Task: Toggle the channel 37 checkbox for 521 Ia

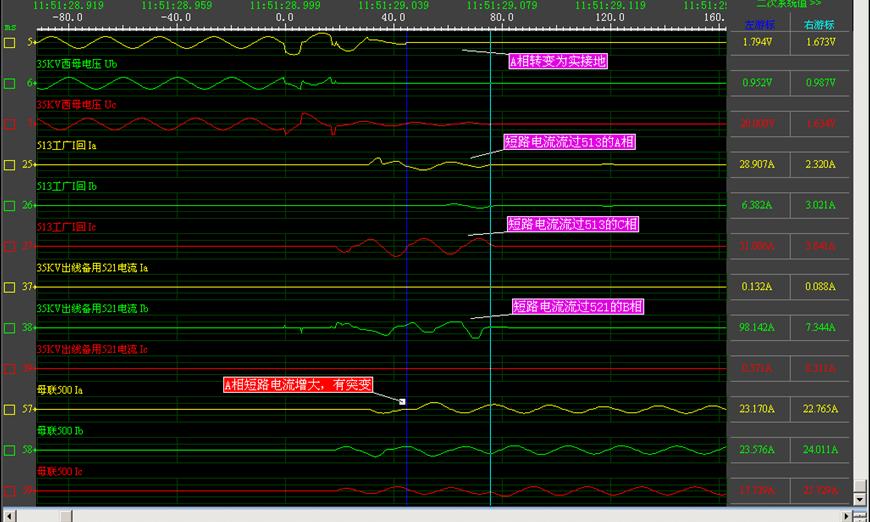Action: tap(10, 287)
